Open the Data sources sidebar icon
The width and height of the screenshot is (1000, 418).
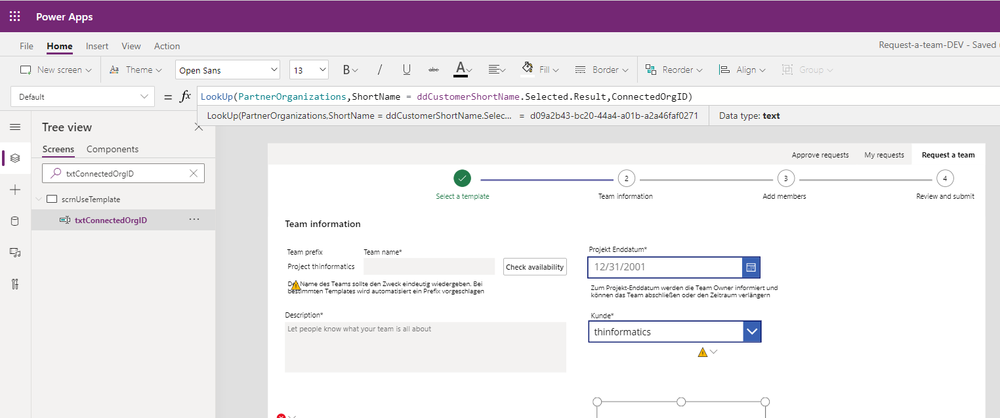[x=15, y=221]
